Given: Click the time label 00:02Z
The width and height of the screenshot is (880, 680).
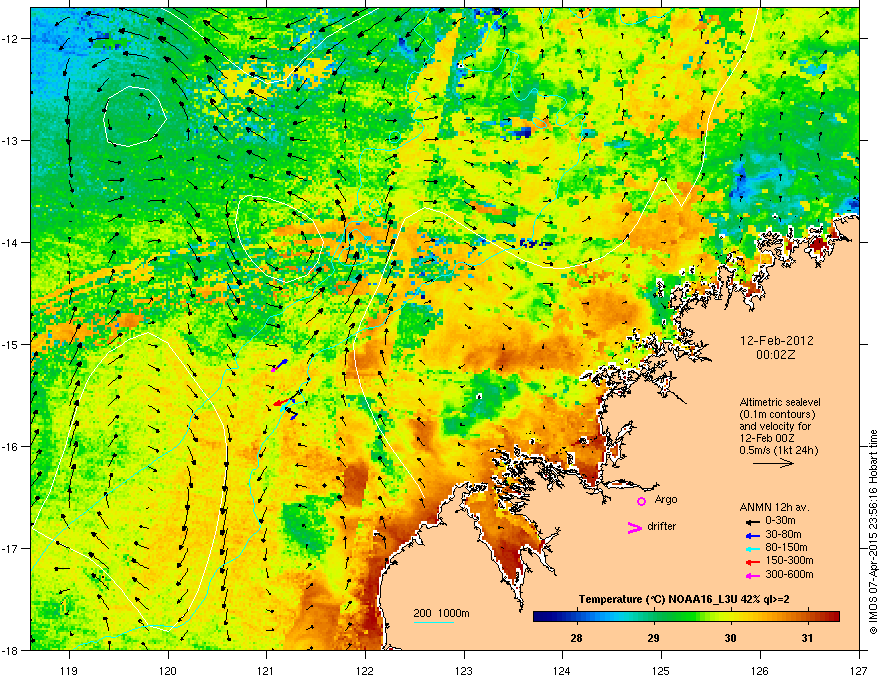Looking at the screenshot, I should pyautogui.click(x=776, y=355).
